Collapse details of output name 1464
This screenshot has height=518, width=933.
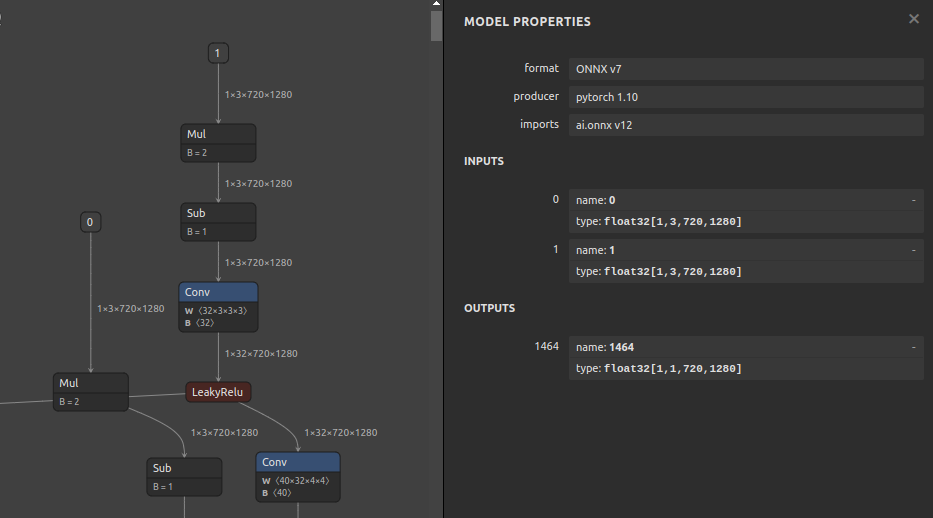[x=913, y=348]
